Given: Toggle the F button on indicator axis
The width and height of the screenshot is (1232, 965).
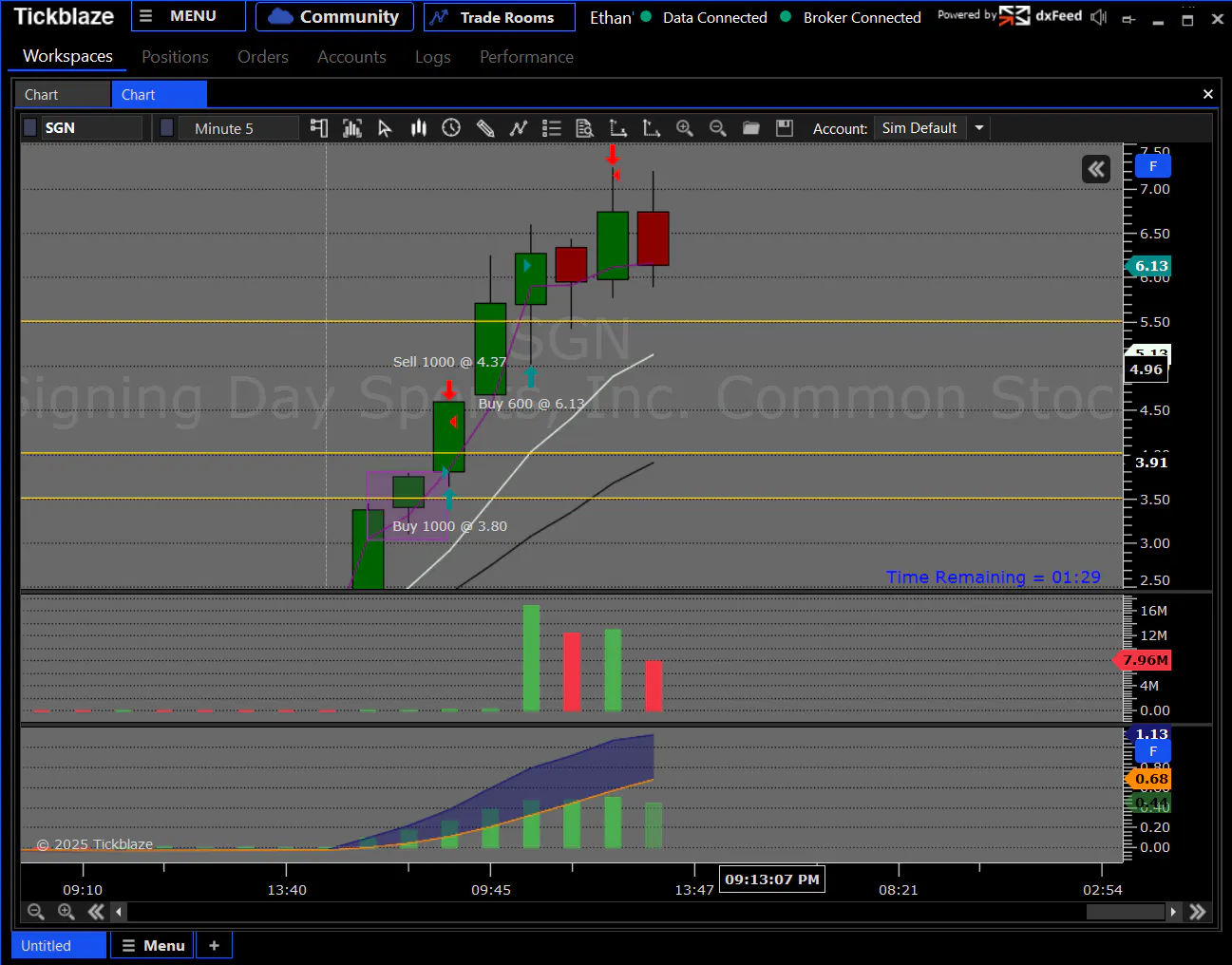Looking at the screenshot, I should 1153,751.
